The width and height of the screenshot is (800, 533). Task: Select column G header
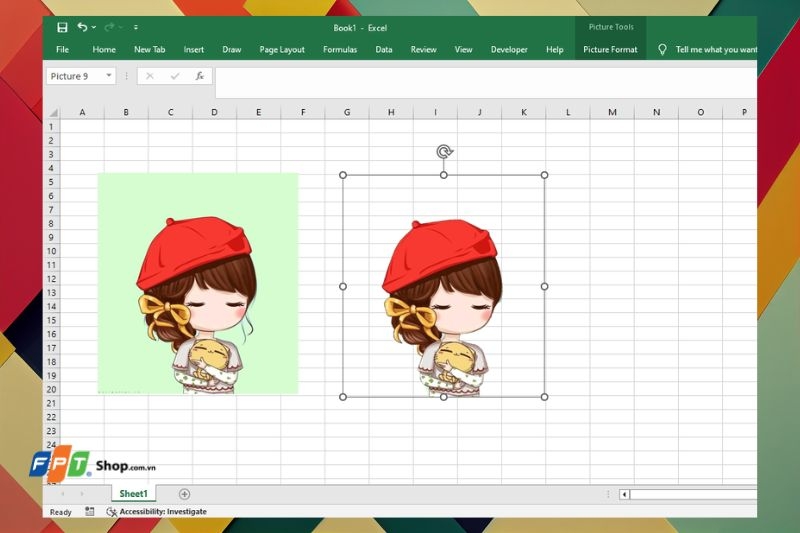[347, 112]
